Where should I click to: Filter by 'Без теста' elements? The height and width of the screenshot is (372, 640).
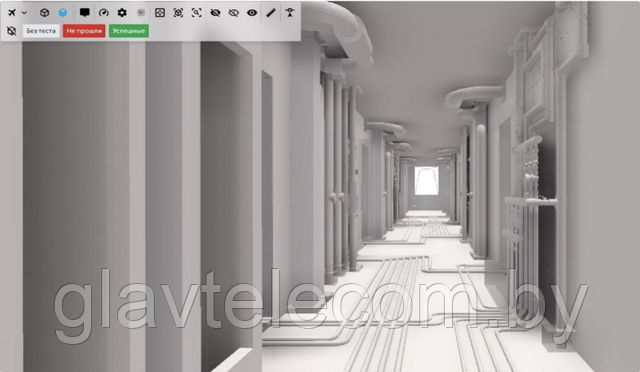[x=41, y=31]
